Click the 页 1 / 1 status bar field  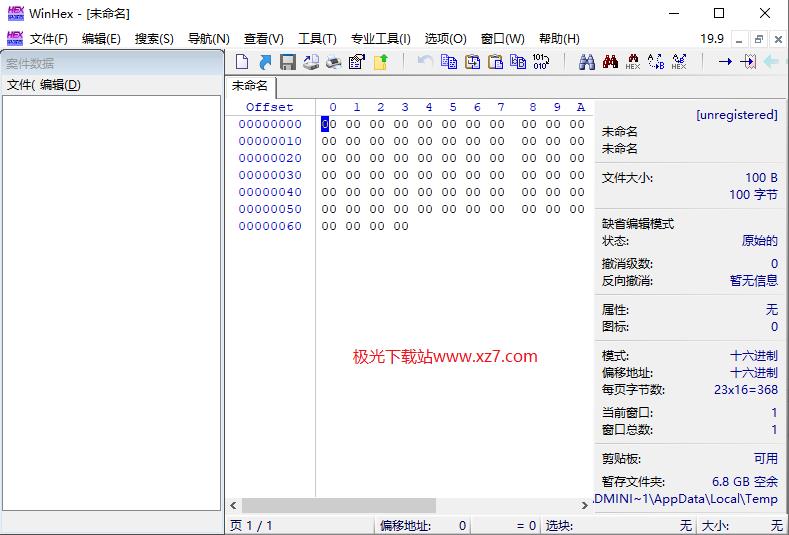click(x=300, y=526)
